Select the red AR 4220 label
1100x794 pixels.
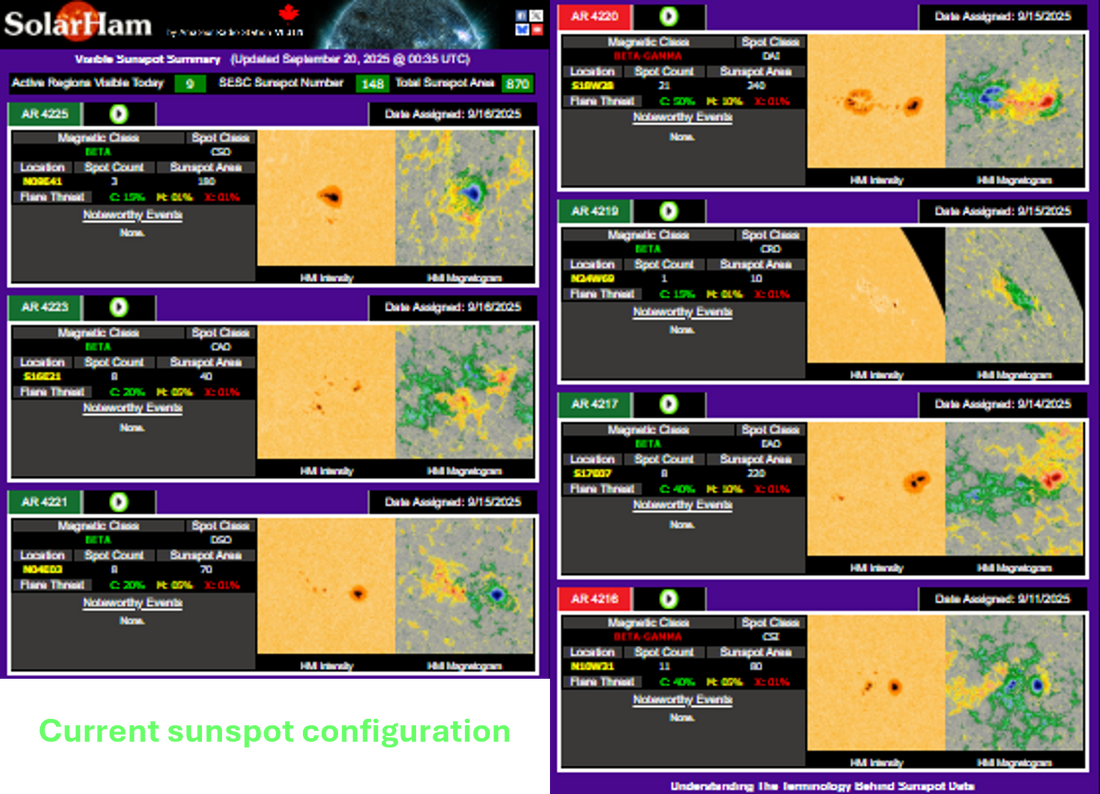(x=594, y=17)
